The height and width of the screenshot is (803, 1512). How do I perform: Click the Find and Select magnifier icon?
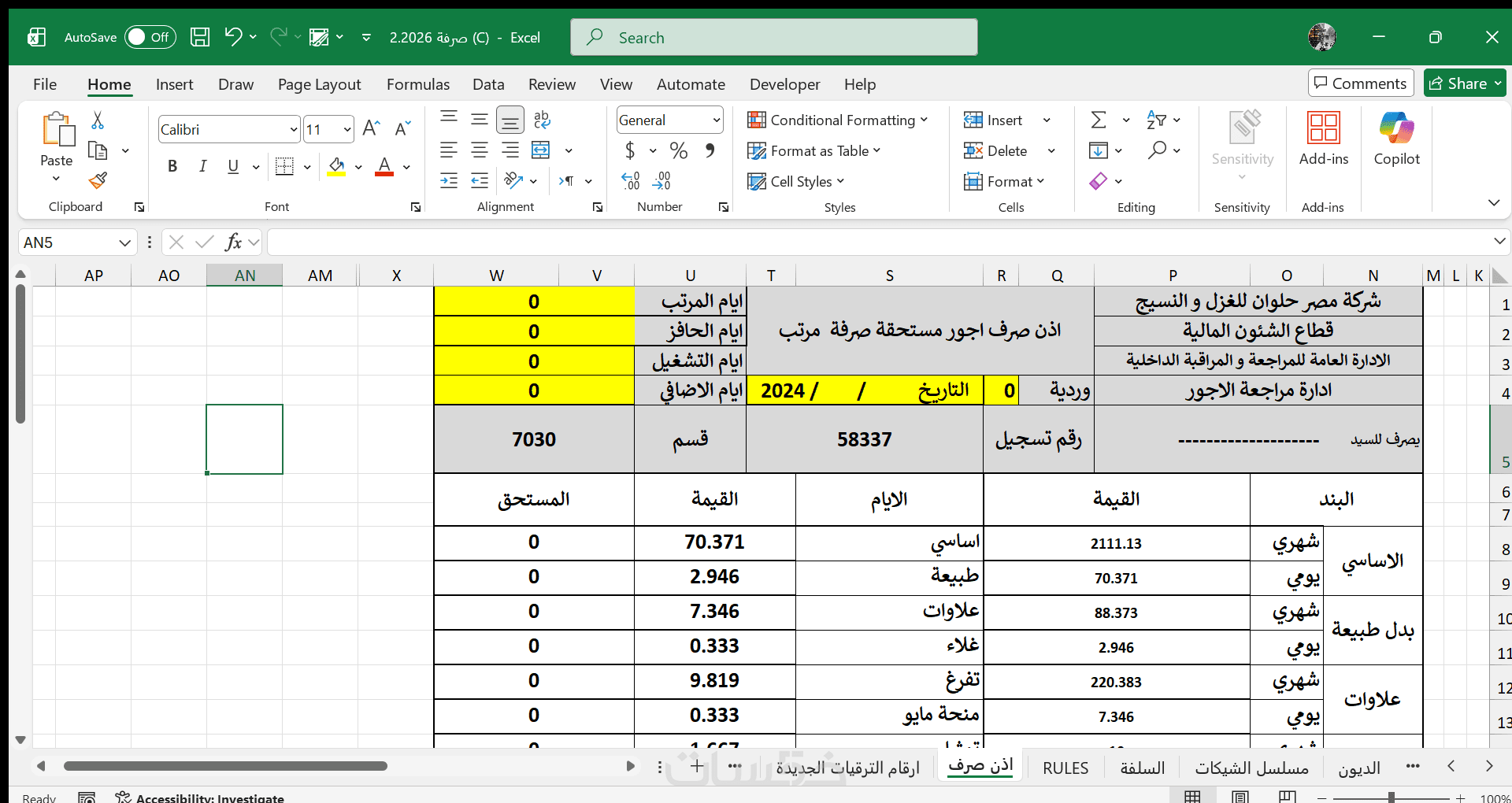click(1157, 150)
